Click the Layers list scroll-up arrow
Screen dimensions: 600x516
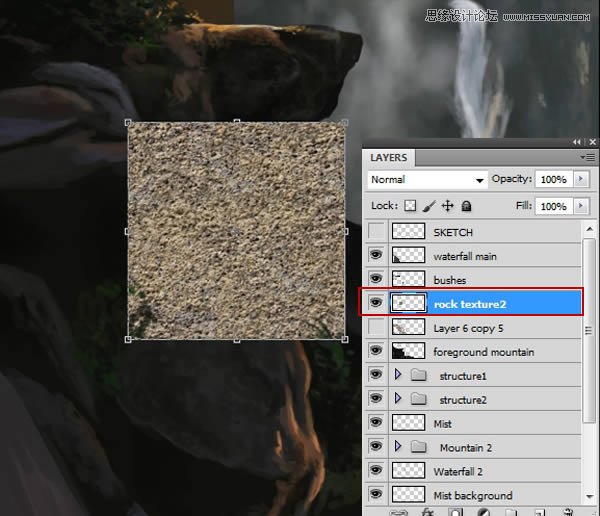coord(589,229)
